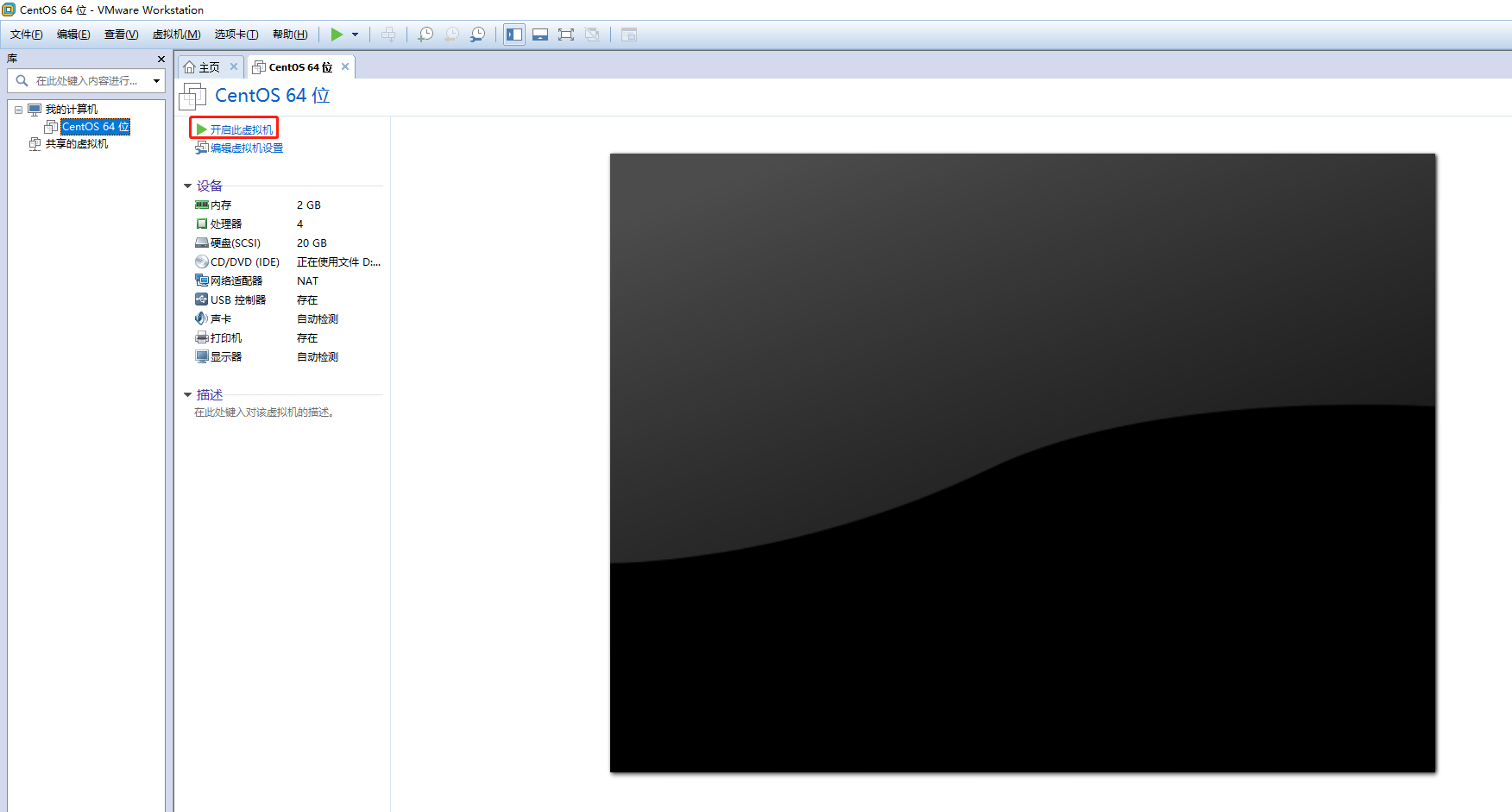Open the 查看(V) menu

coord(121,35)
